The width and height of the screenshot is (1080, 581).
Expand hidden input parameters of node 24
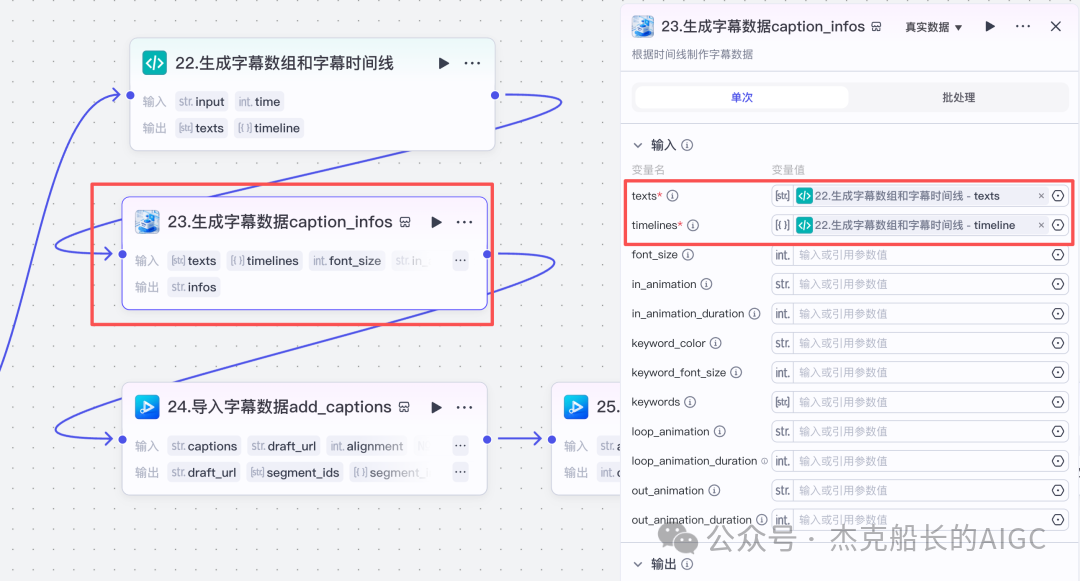point(460,445)
